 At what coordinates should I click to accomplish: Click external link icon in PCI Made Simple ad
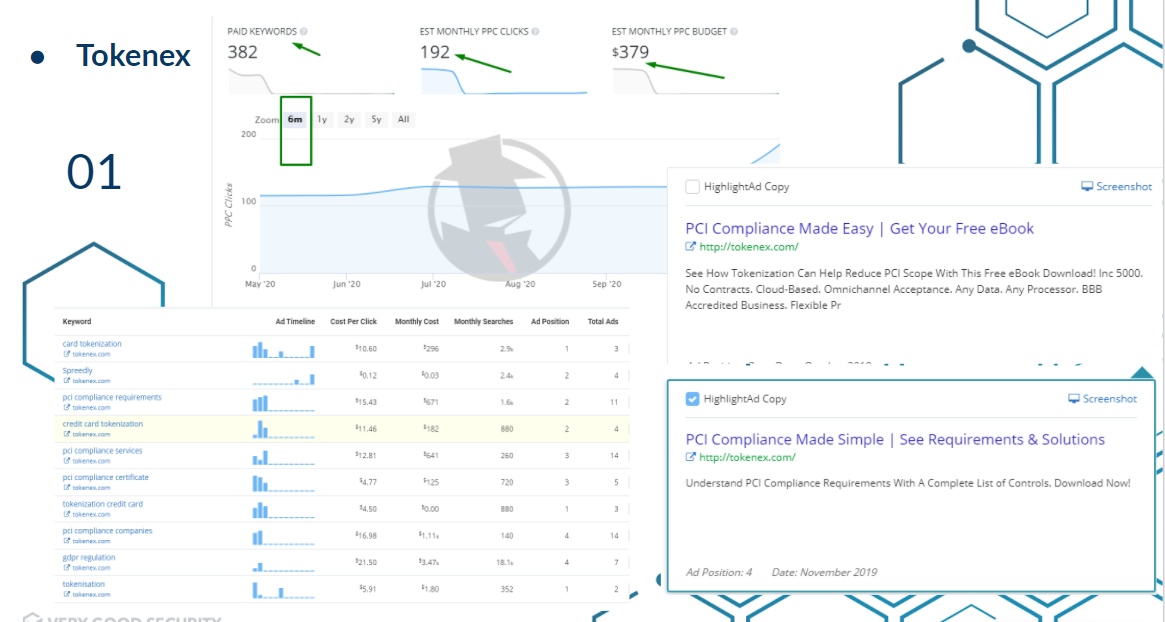[690, 458]
